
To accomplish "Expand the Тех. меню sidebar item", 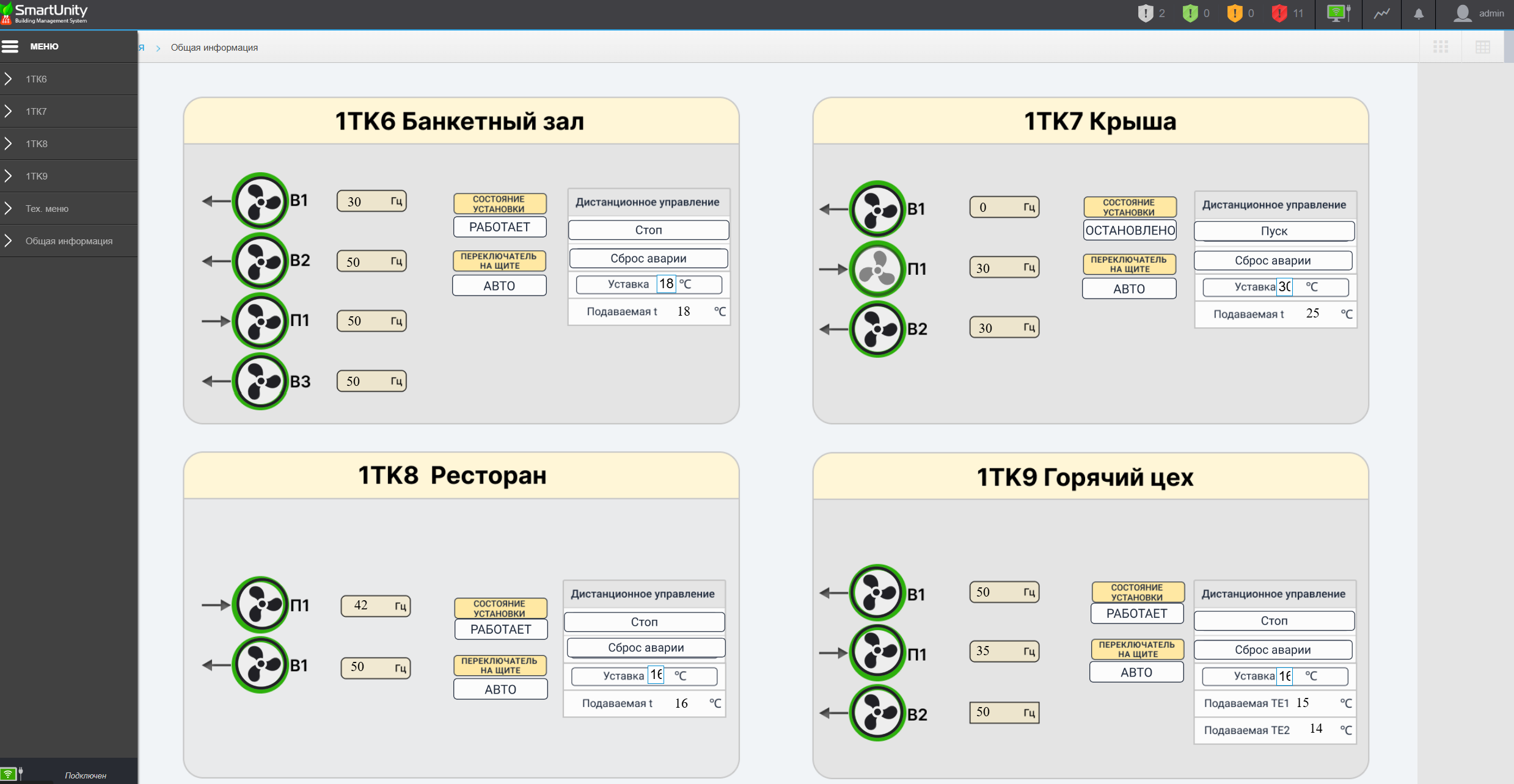I will pos(46,208).
